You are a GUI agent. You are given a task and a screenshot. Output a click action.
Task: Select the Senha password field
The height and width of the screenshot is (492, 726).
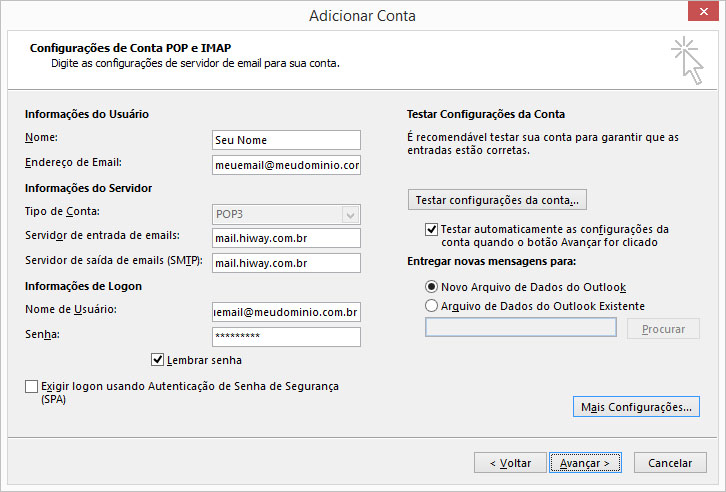[x=286, y=336]
